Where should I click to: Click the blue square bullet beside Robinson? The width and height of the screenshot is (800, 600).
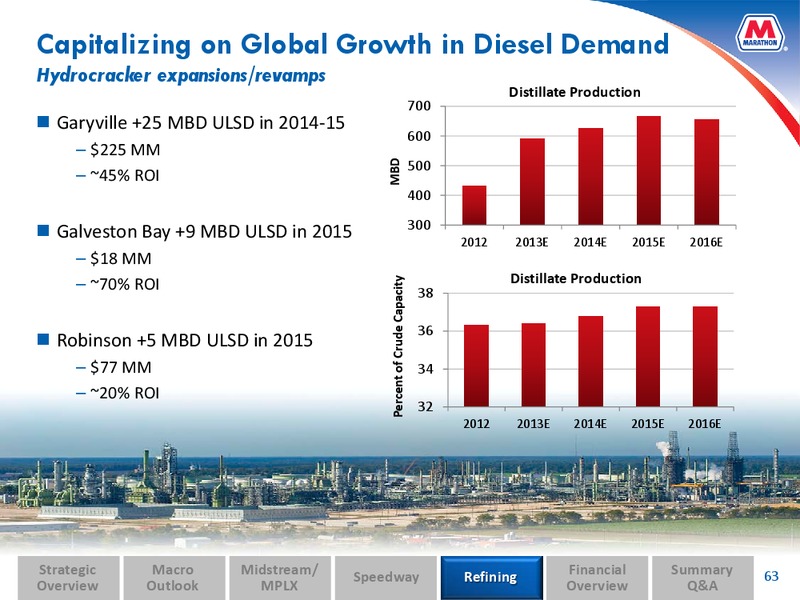43,339
